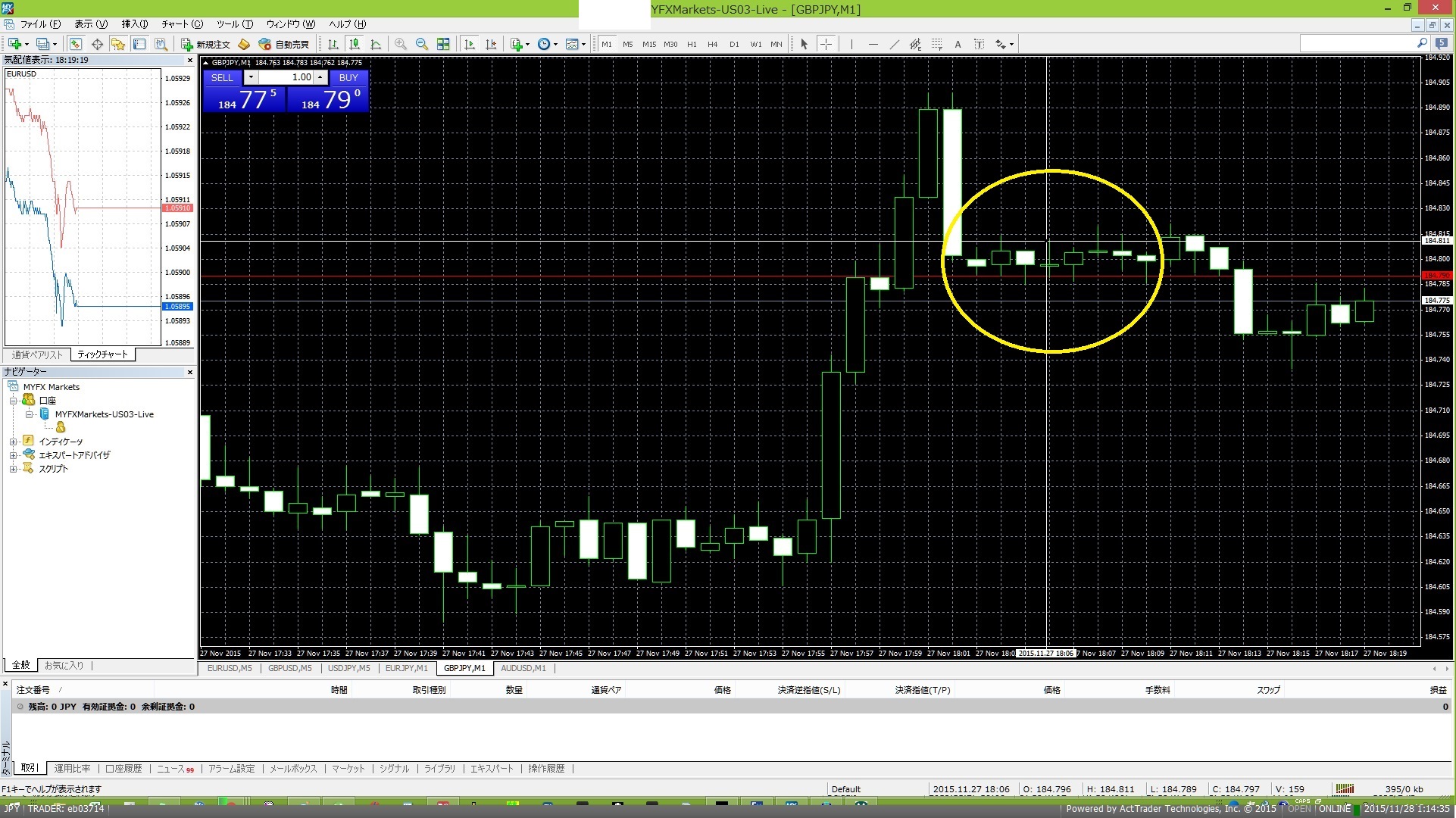This screenshot has height=818, width=1456.
Task: Open the add indicators dropdown
Action: pyautogui.click(x=520, y=44)
